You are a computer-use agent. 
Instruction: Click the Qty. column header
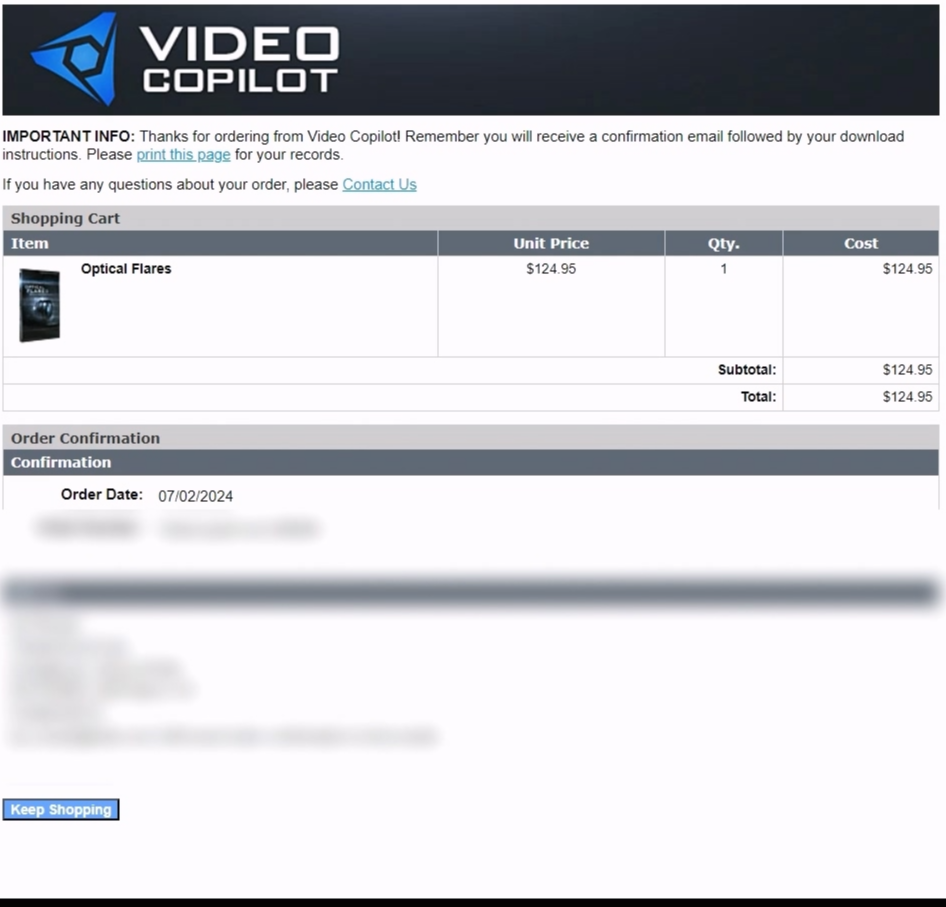click(x=723, y=243)
